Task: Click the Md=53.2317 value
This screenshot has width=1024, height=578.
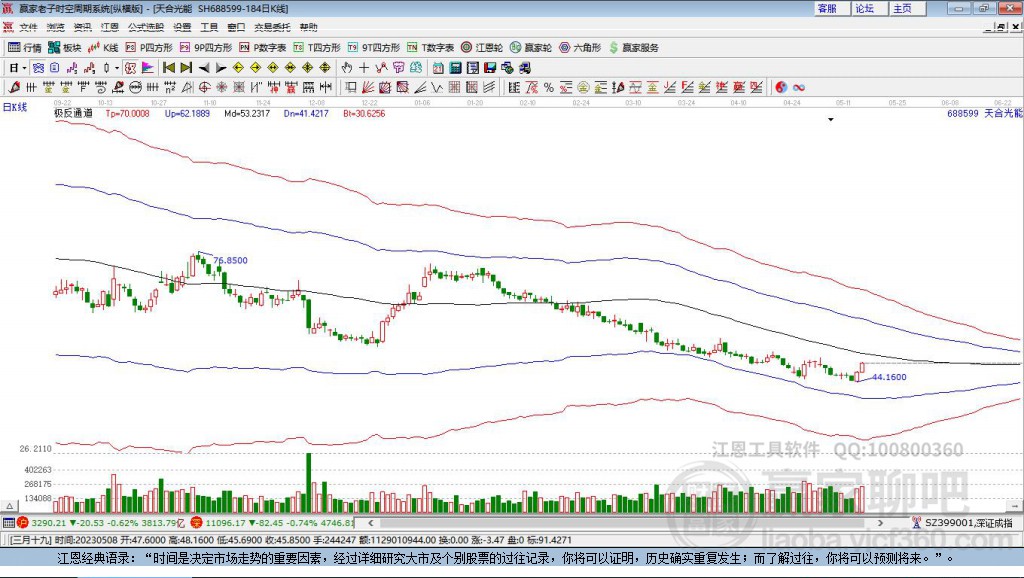Action: click(247, 113)
